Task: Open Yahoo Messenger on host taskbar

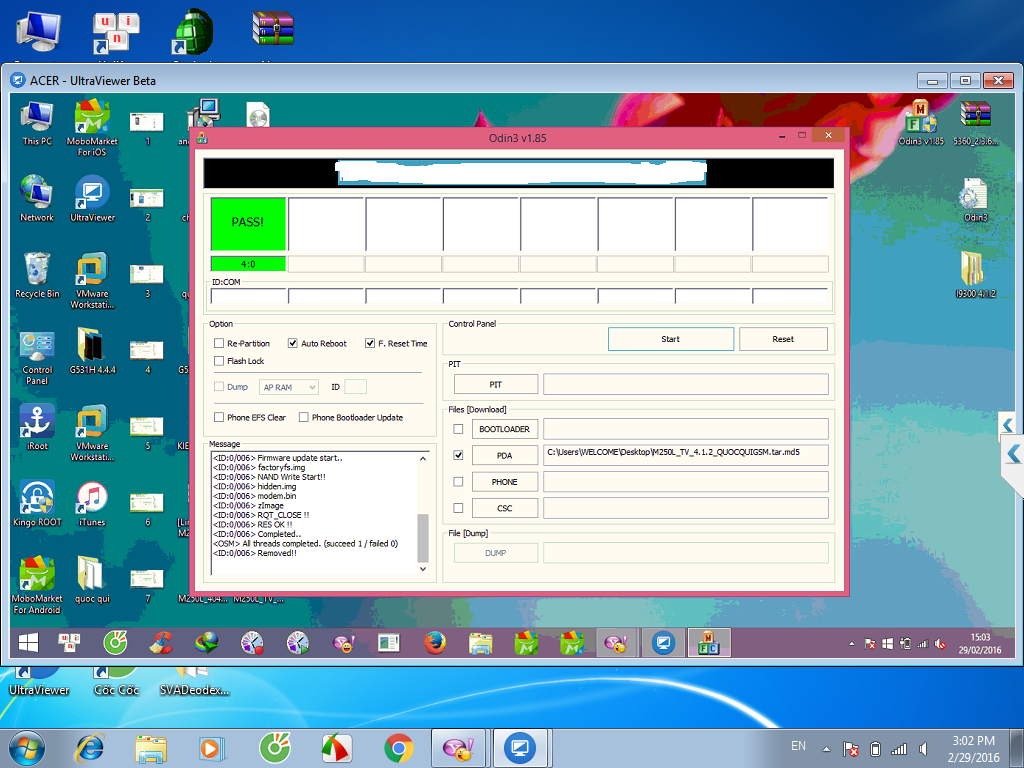Action: [x=458, y=748]
